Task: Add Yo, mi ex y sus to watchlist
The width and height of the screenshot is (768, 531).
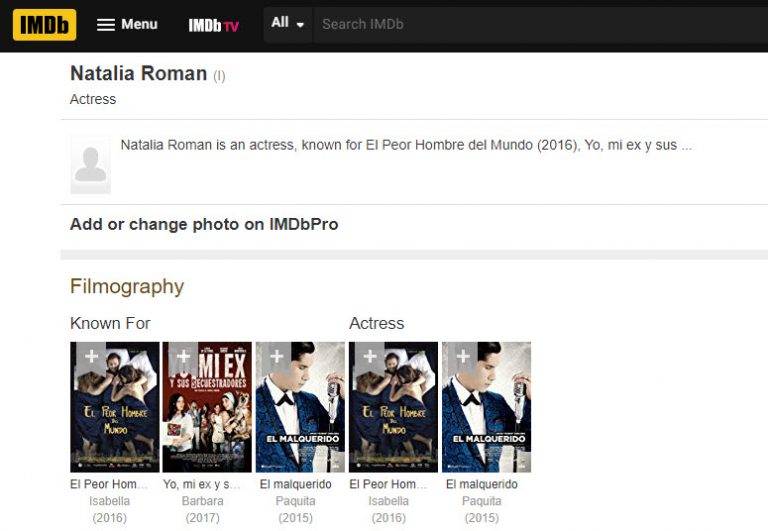Action: click(x=184, y=356)
